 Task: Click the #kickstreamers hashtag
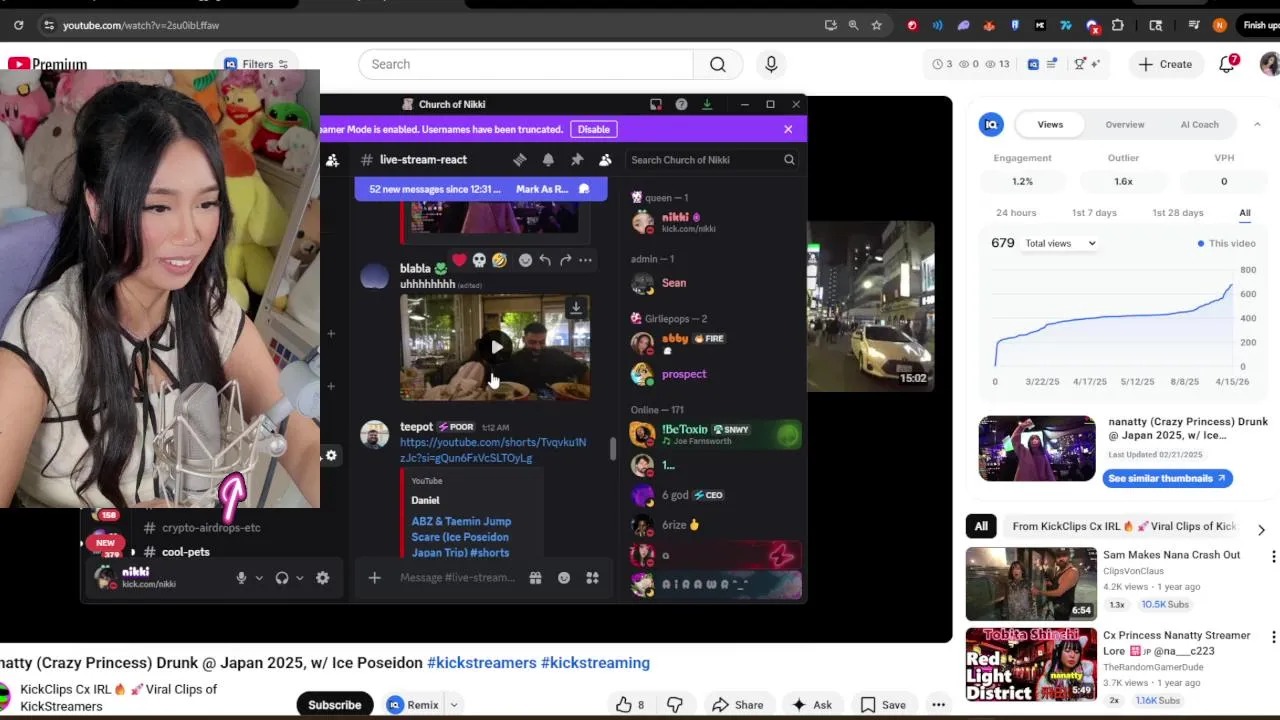[x=482, y=663]
